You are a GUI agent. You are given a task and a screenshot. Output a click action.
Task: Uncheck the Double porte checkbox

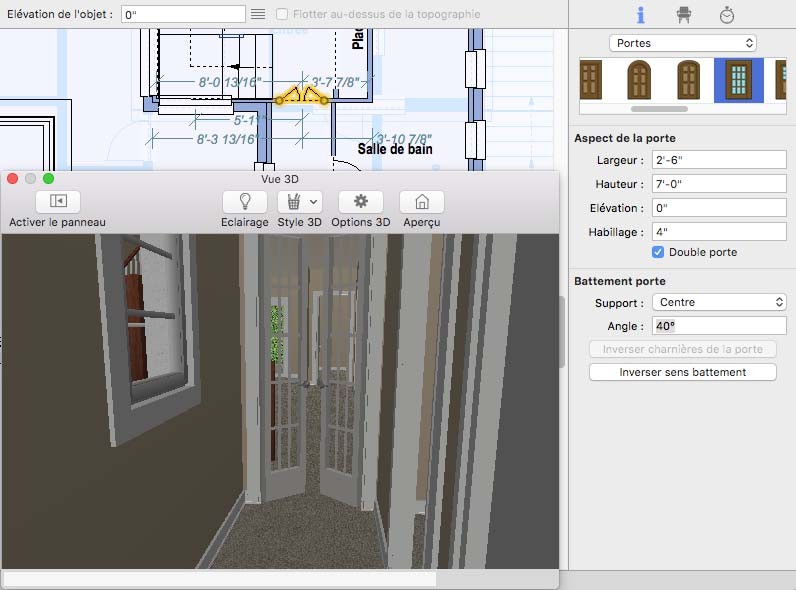(x=658, y=252)
